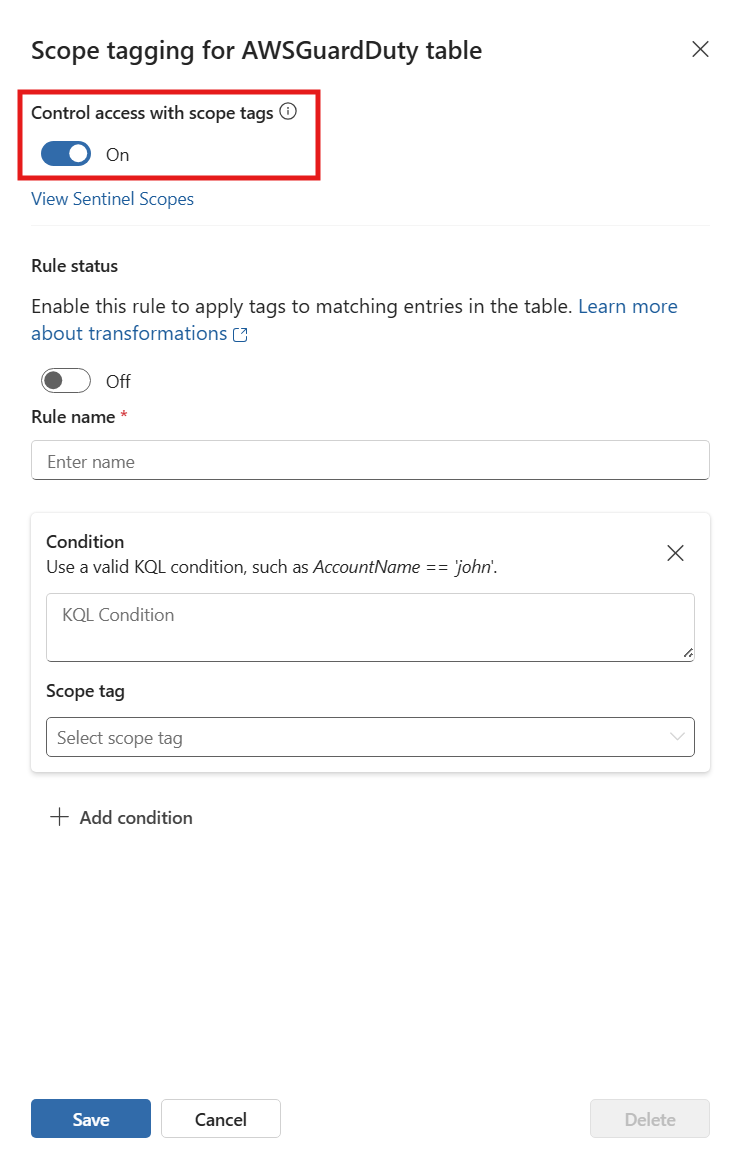Open View Sentinel Scopes link
This screenshot has width=739, height=1167.
[112, 199]
